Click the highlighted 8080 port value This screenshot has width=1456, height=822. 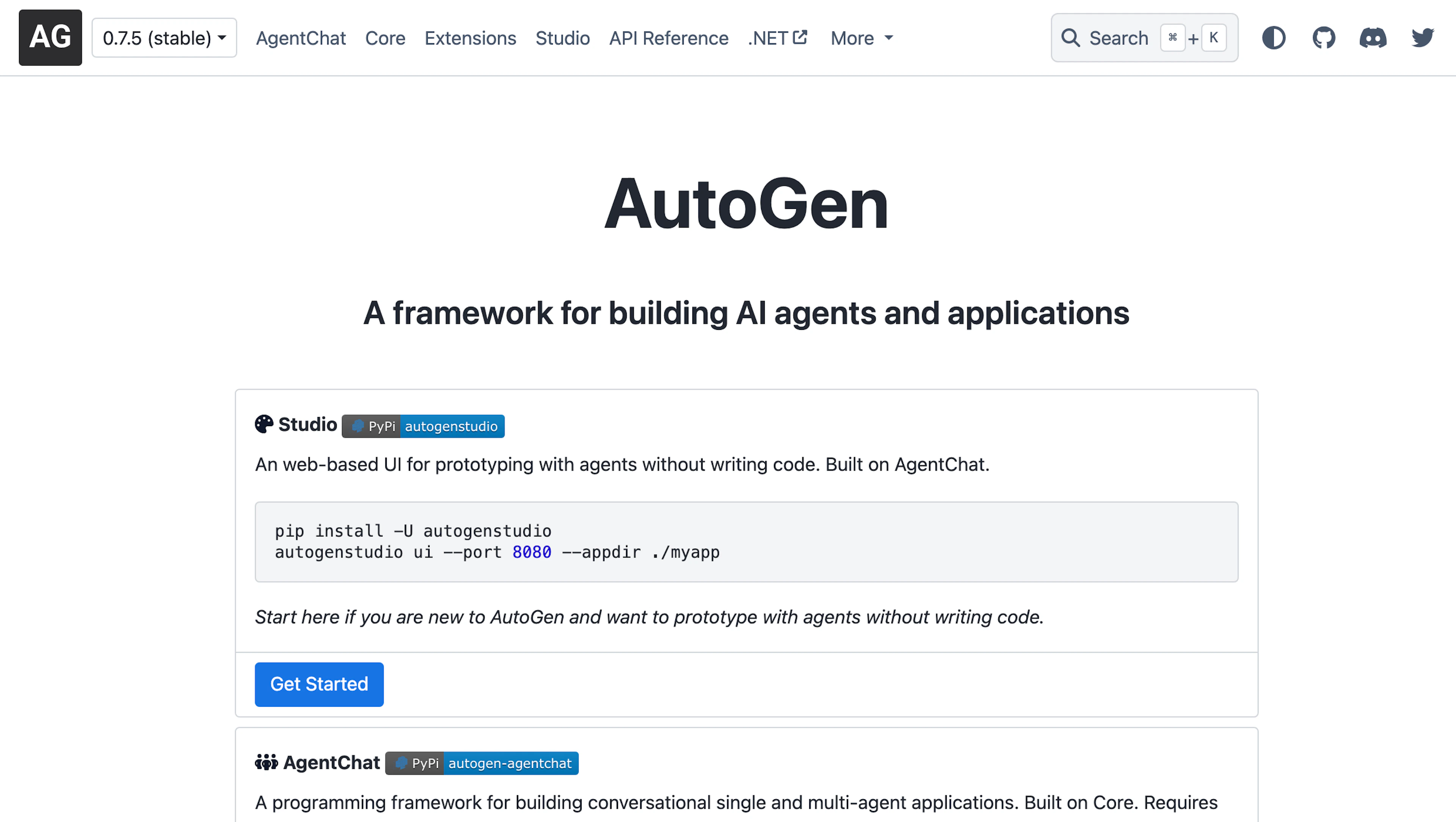[531, 552]
